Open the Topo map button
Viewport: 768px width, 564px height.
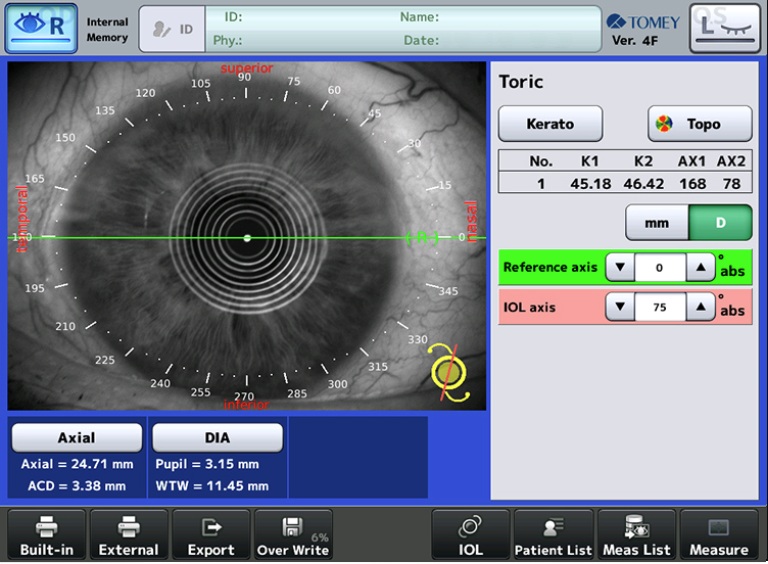[x=699, y=124]
